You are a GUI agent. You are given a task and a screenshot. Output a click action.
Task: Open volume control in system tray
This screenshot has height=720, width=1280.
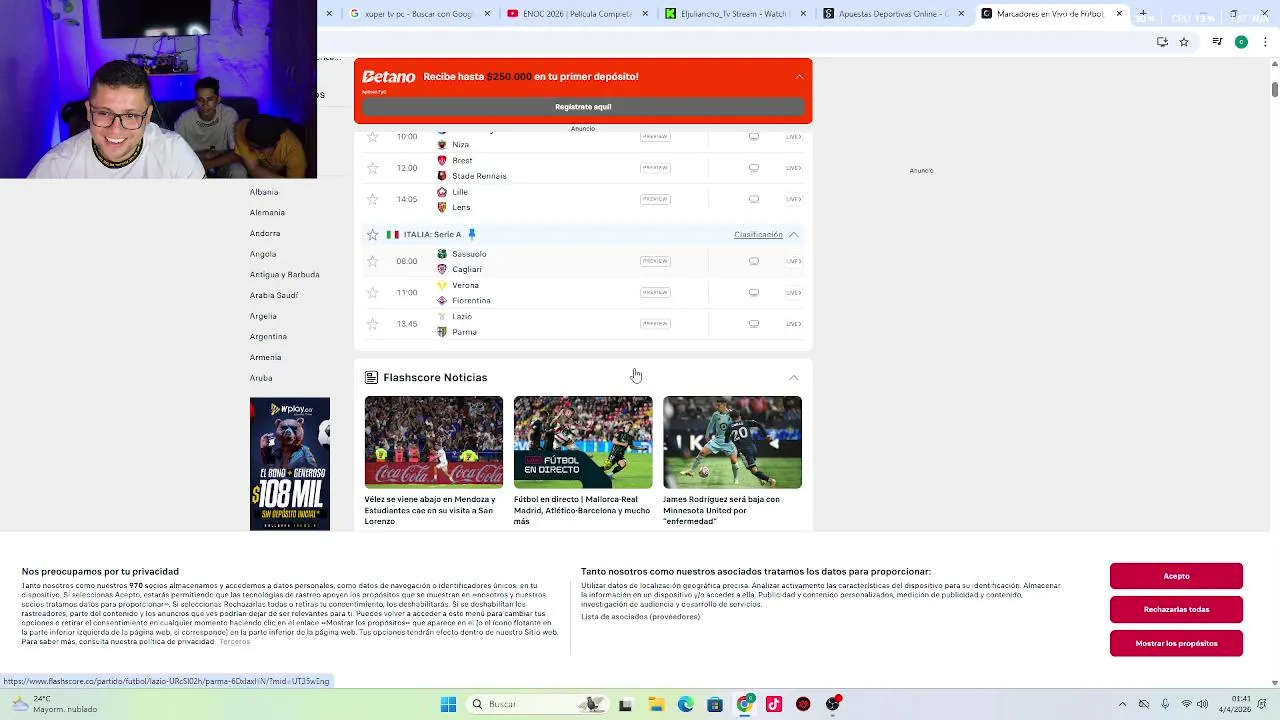[x=1202, y=704]
